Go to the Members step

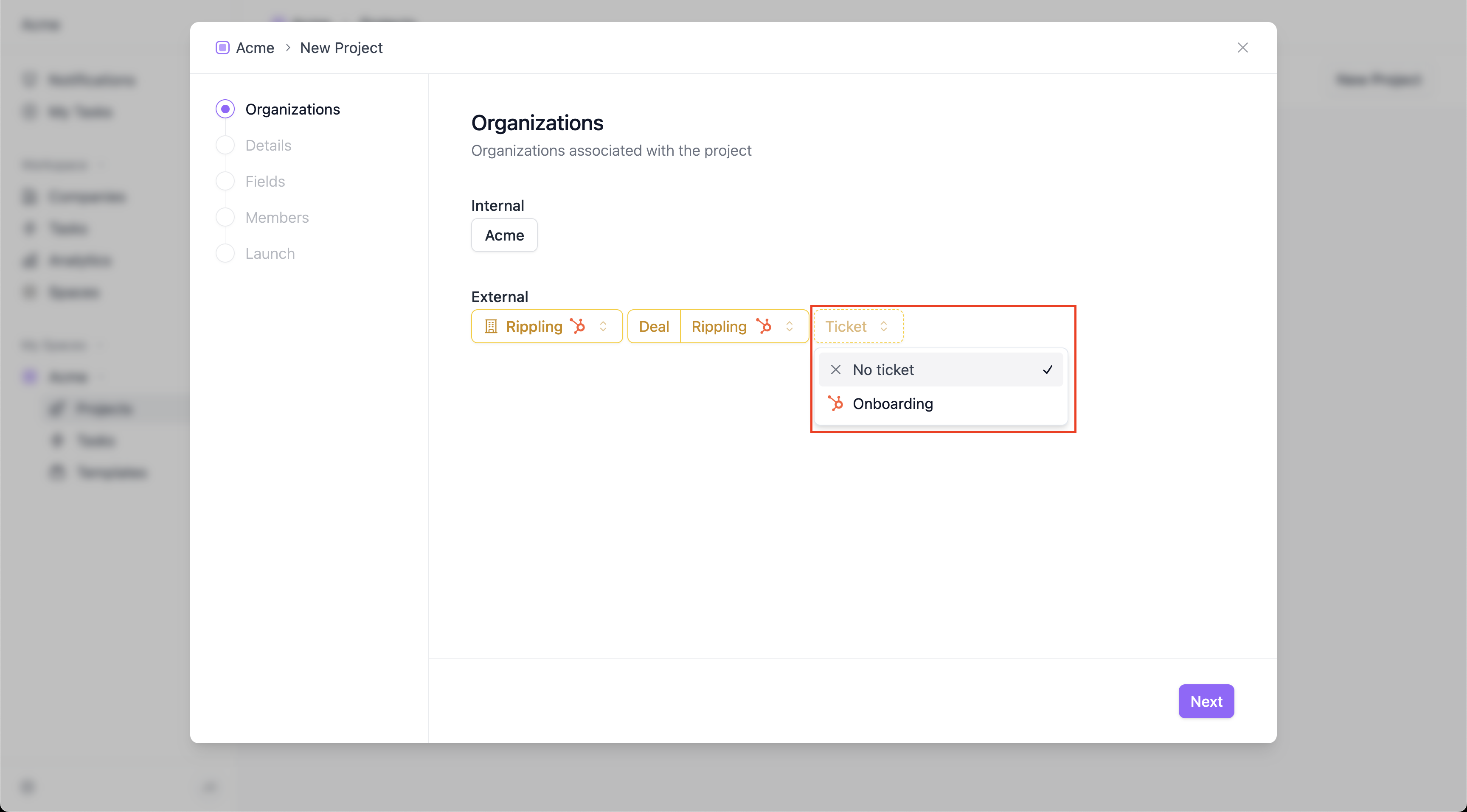277,217
